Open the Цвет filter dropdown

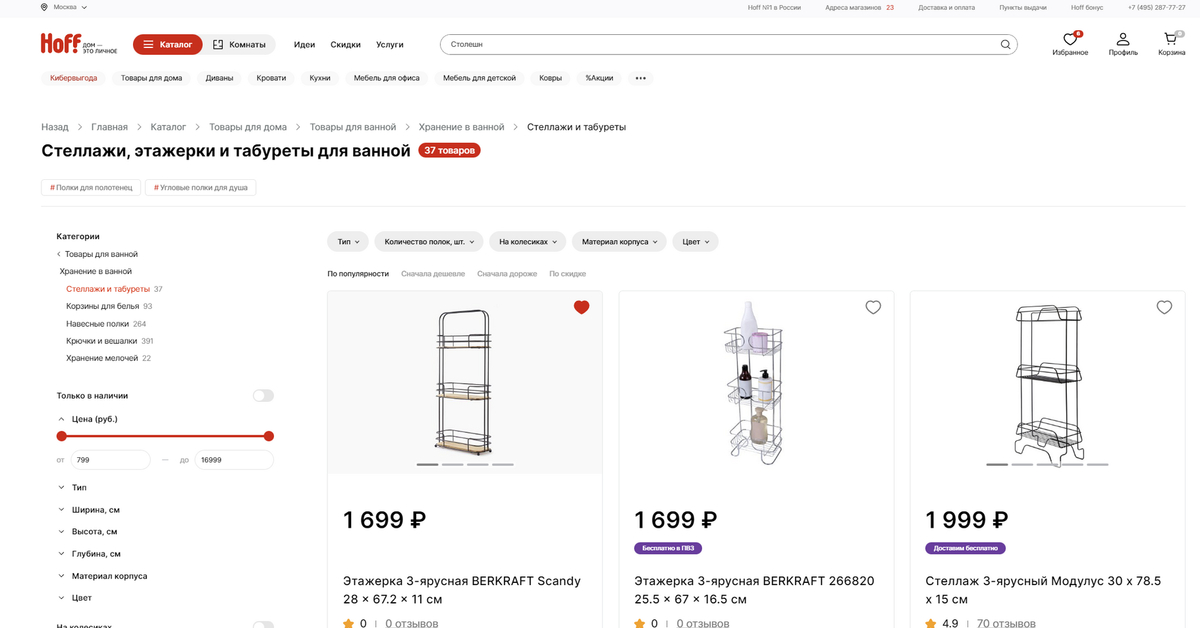pyautogui.click(x=695, y=241)
